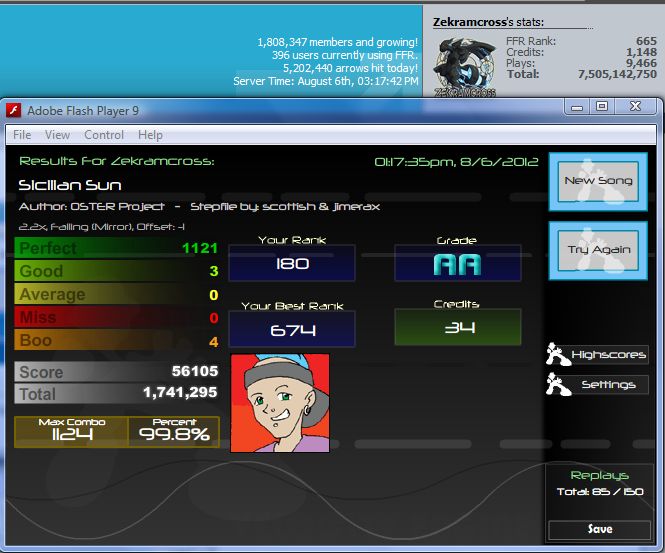665x553 pixels.
Task: Click the red cartoon character picture
Action: [280, 403]
